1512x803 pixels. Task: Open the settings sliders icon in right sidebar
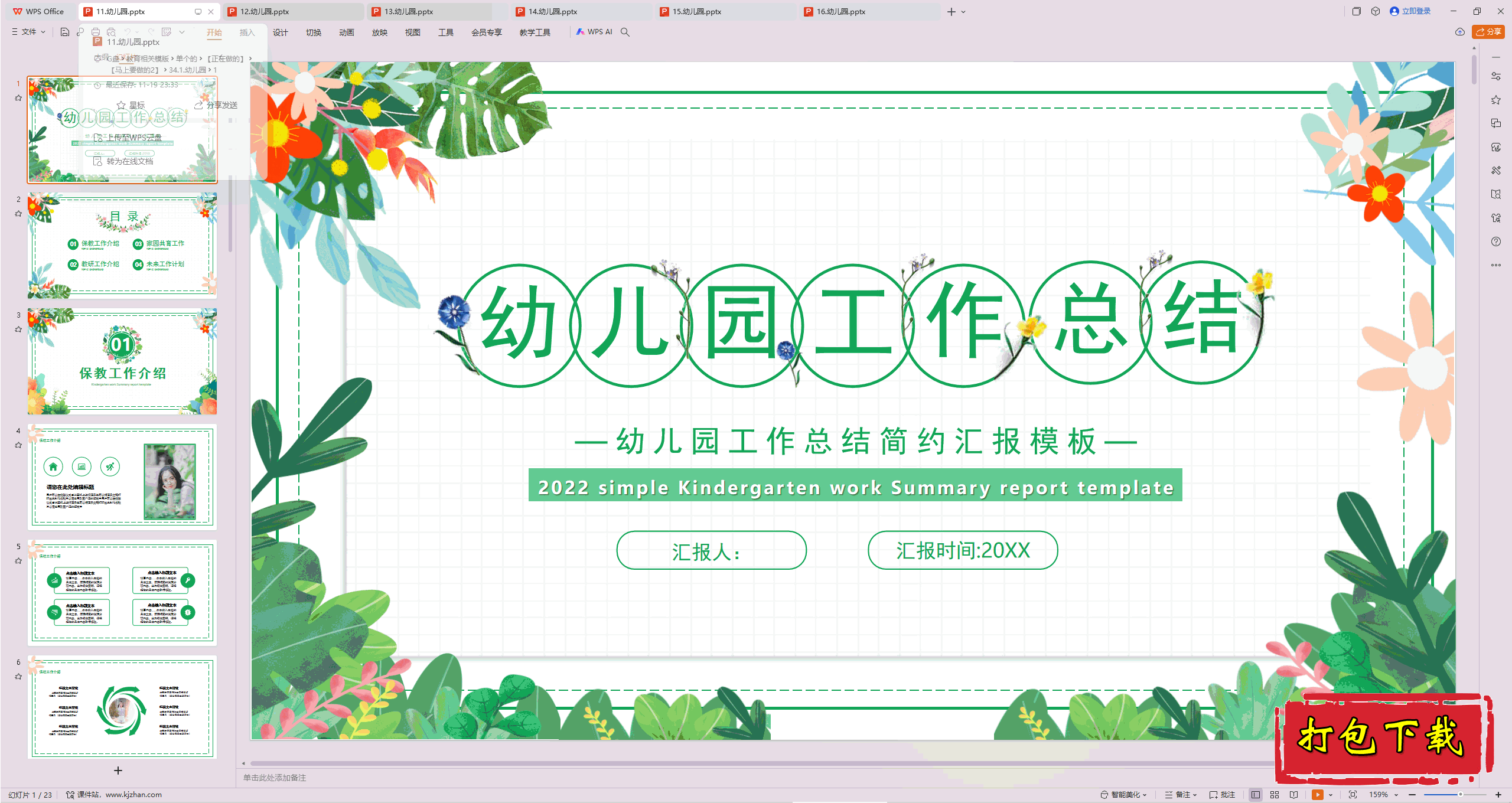(1496, 76)
